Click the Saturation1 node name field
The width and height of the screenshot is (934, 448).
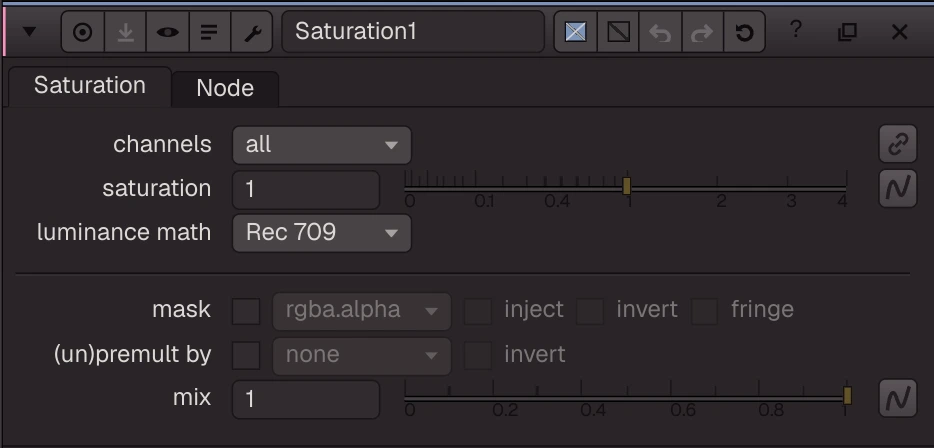pyautogui.click(x=413, y=32)
